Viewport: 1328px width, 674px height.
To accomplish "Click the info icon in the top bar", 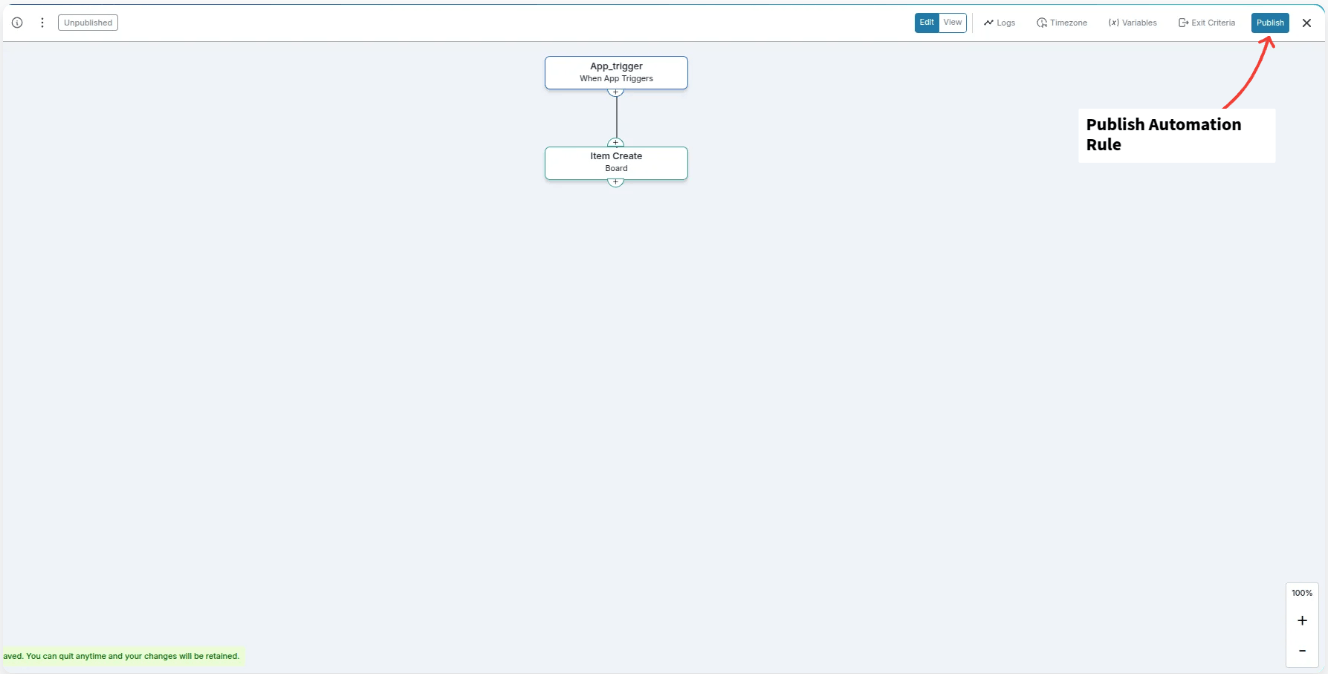I will (x=16, y=21).
